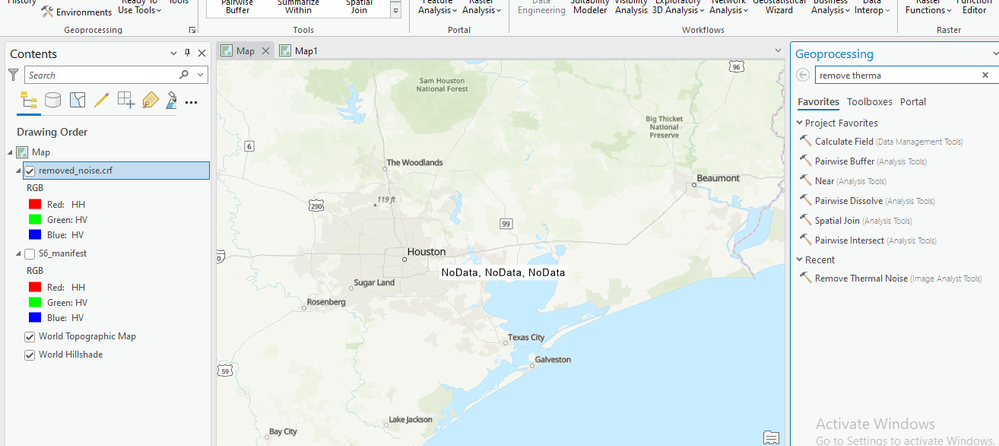Switch to List By Data Source view
The image size is (999, 446).
[x=53, y=100]
